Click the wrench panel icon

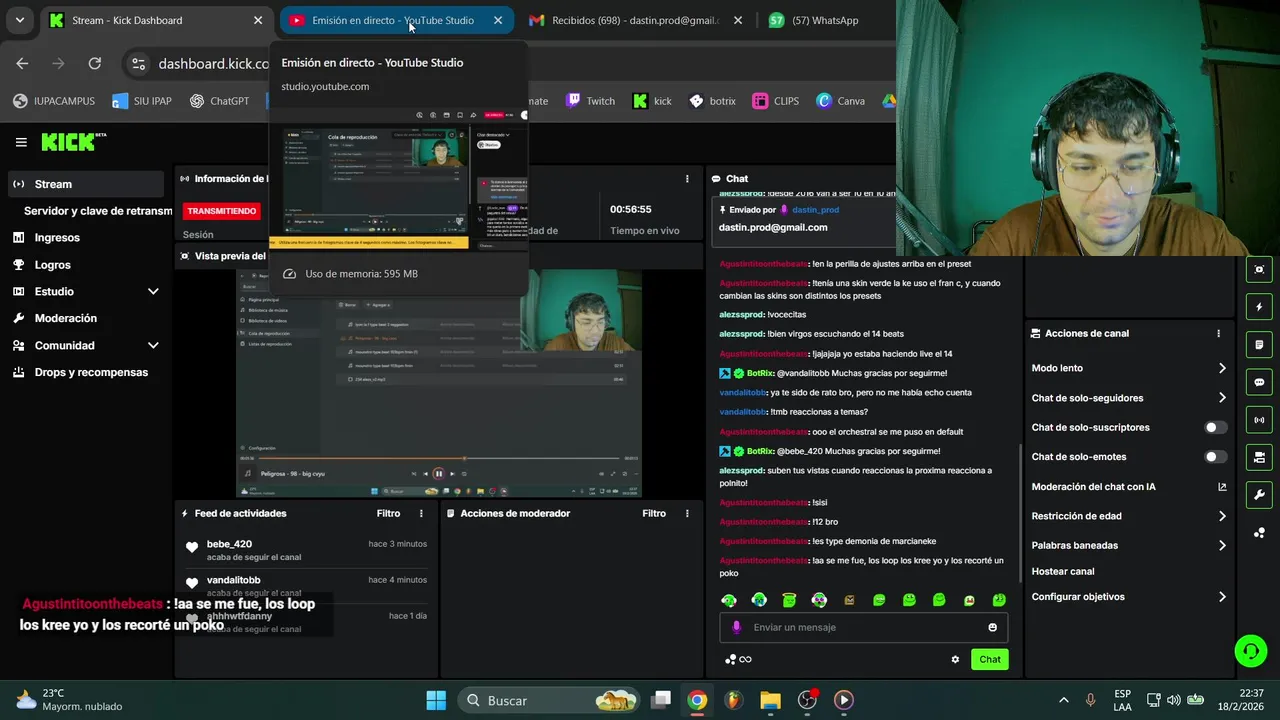(x=1259, y=495)
